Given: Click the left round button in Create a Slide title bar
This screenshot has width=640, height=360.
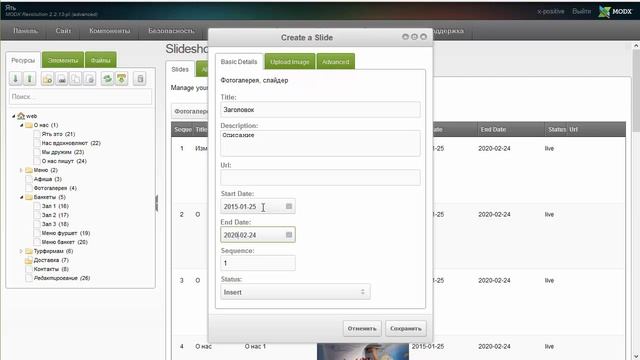Looking at the screenshot, I should (405, 37).
